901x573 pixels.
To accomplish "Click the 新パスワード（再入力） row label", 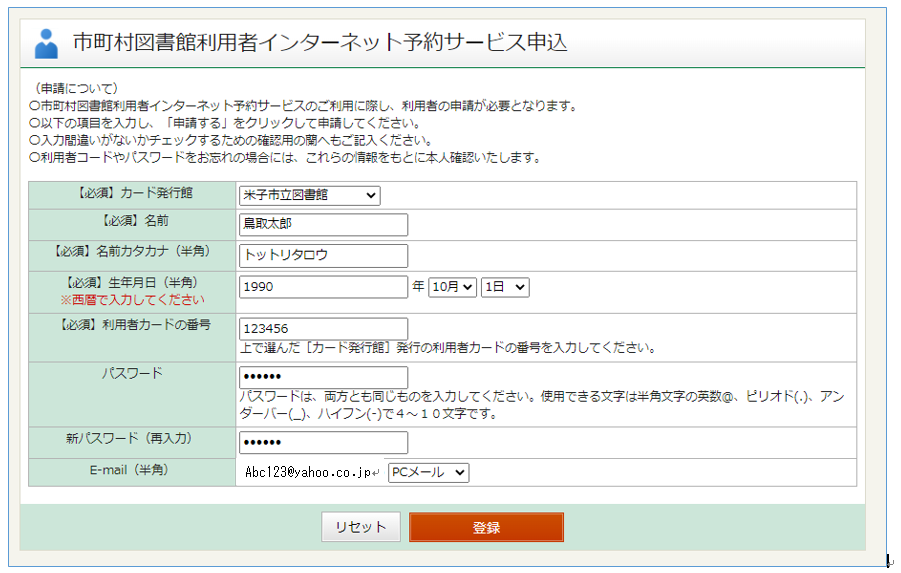I will coord(129,439).
